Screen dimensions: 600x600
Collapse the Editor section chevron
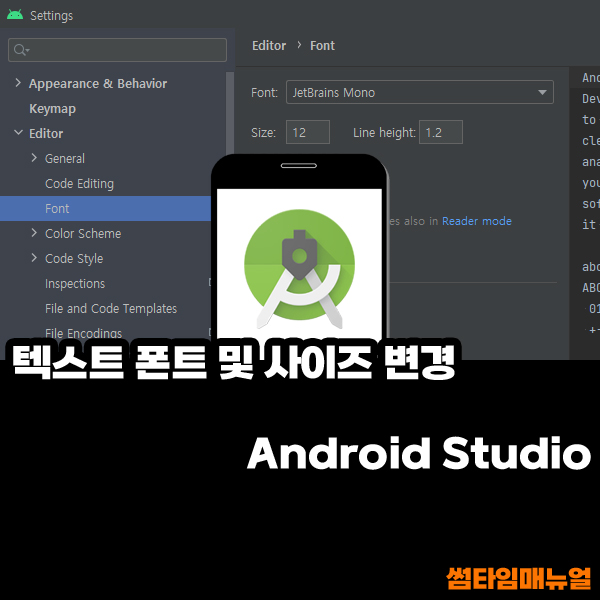tap(18, 132)
